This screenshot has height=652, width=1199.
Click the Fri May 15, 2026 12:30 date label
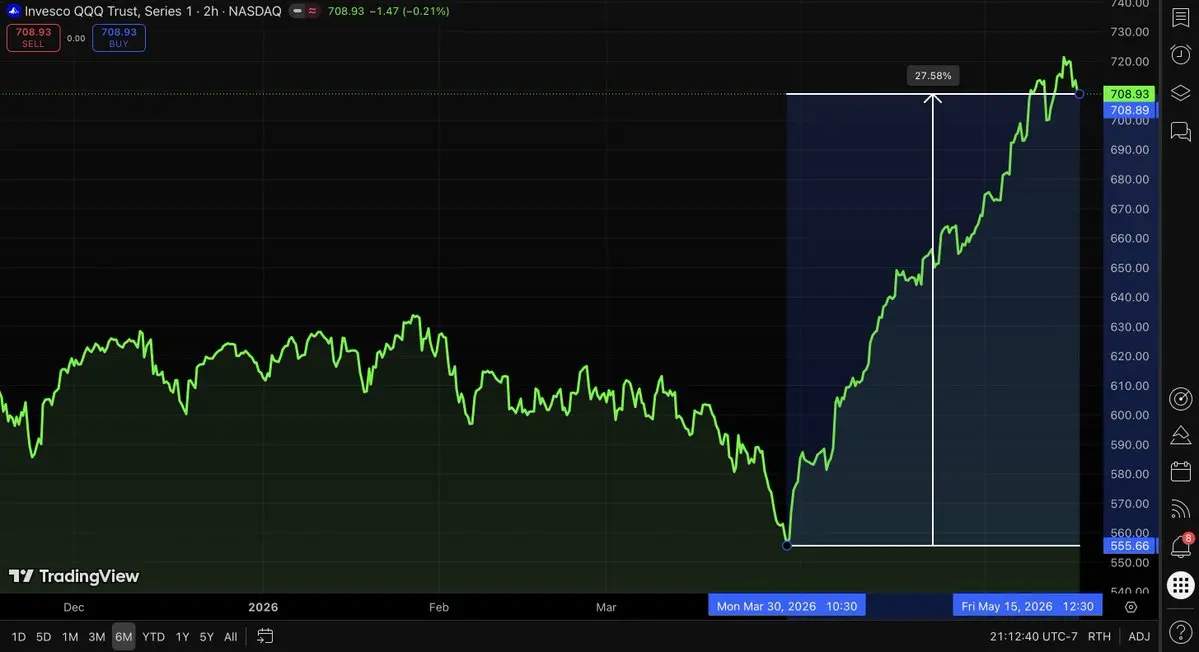tap(1027, 606)
